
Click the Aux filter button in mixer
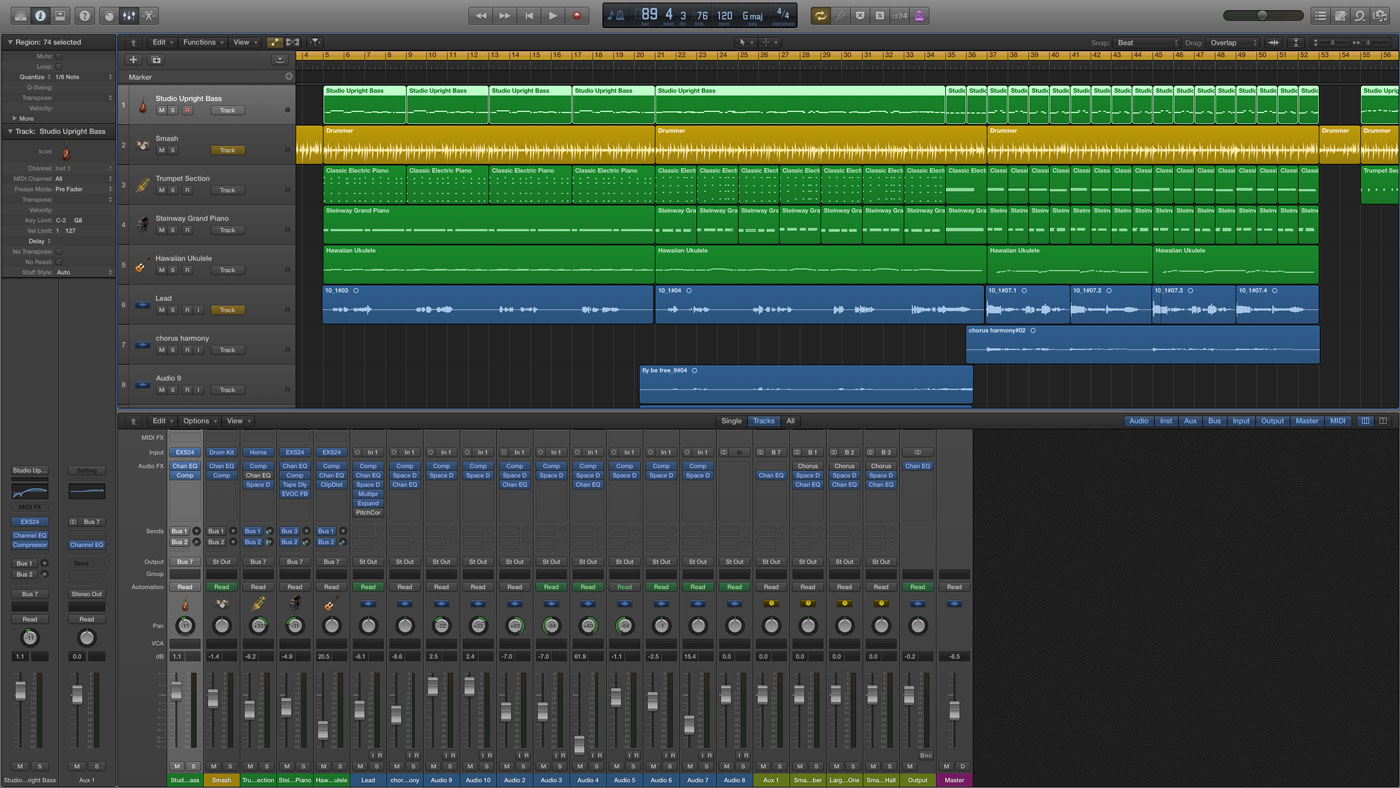tap(1190, 421)
